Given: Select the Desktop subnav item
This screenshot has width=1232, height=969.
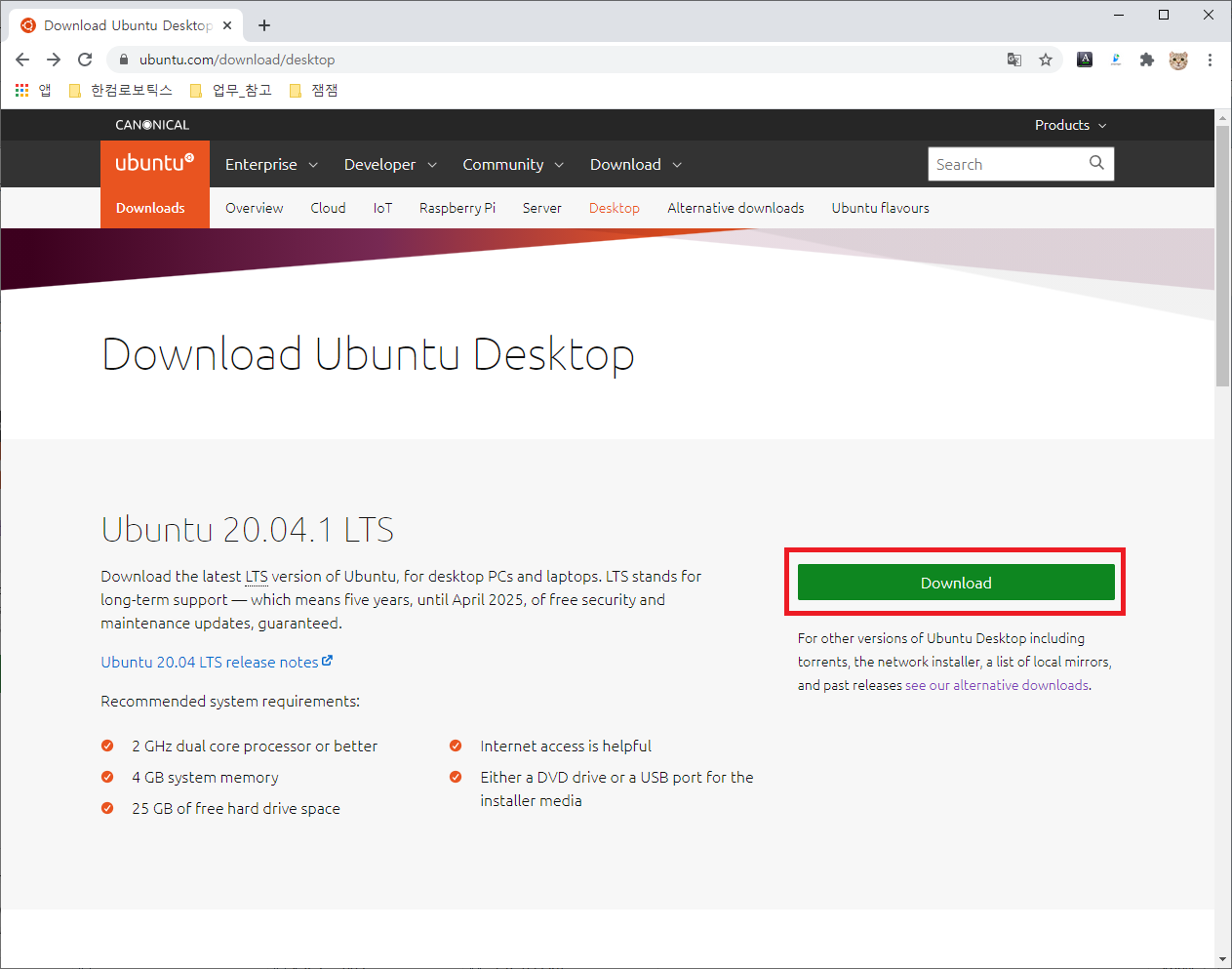Looking at the screenshot, I should point(615,208).
